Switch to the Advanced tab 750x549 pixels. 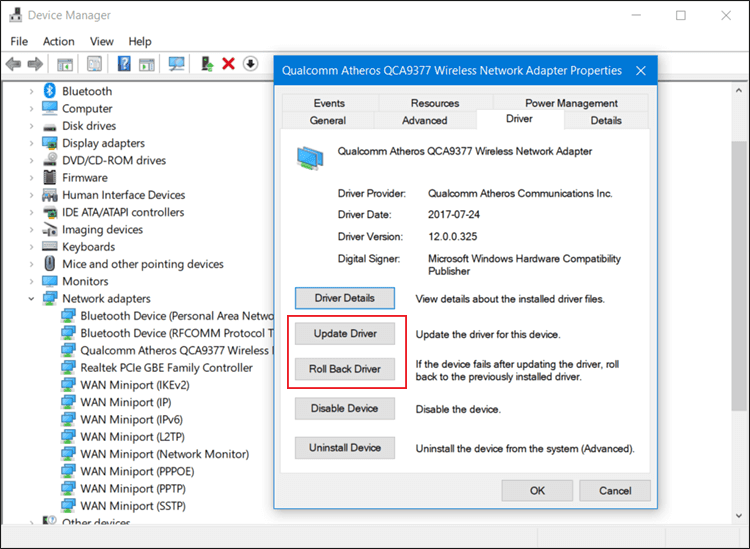pos(425,120)
